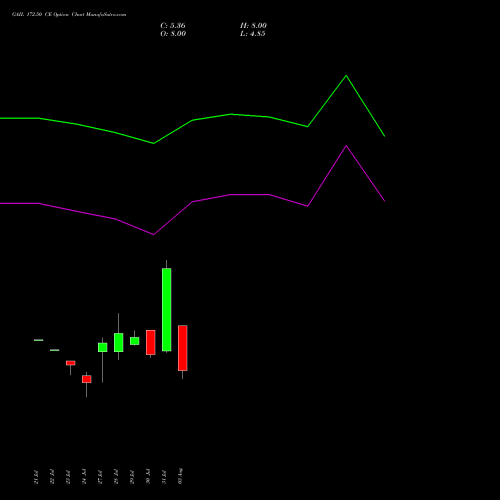Click the '03 Aug' date axis label
This screenshot has height=500, width=500.
(x=180, y=476)
